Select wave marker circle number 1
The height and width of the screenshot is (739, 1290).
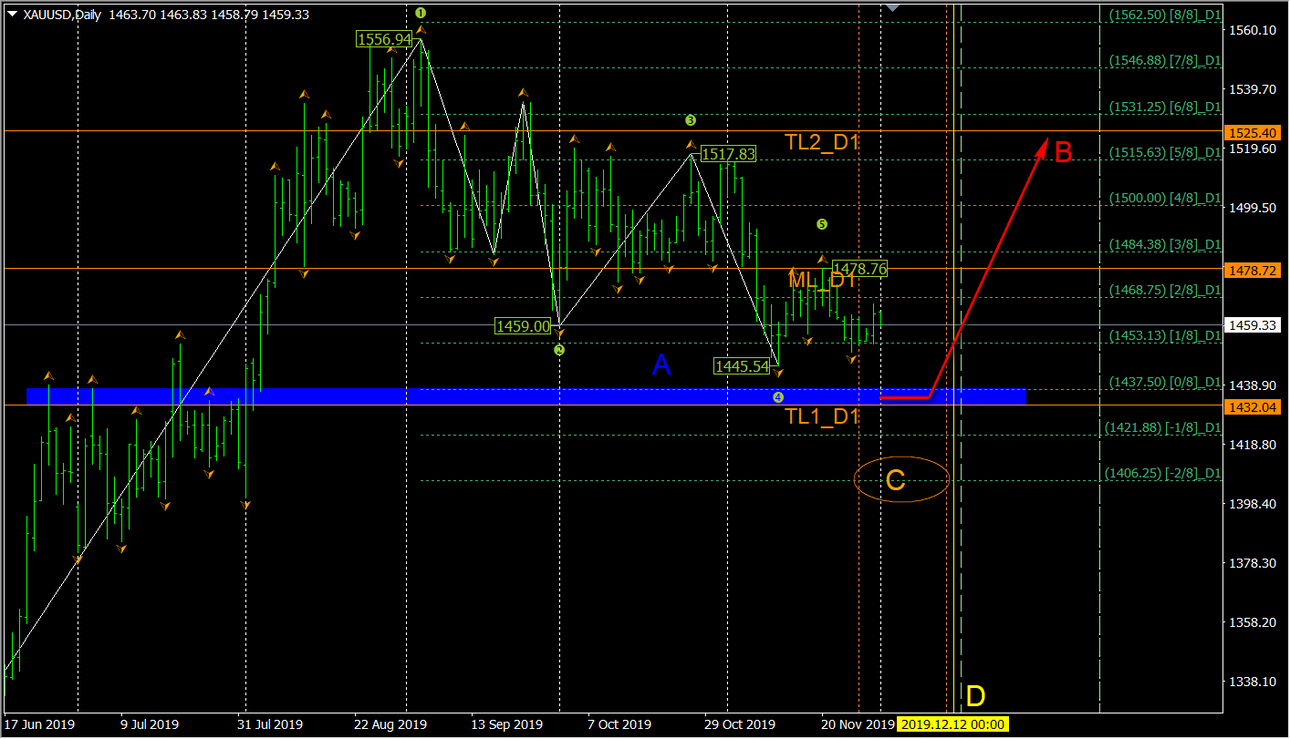420,13
